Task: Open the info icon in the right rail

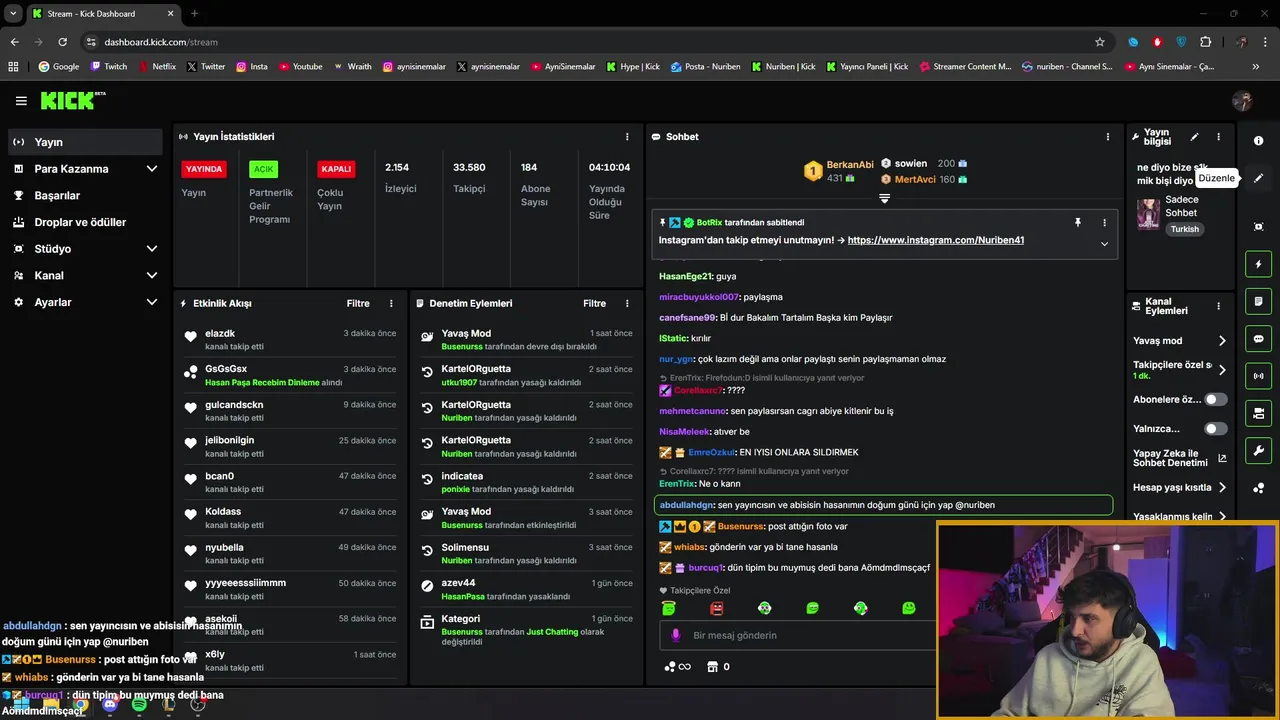Action: pos(1258,141)
